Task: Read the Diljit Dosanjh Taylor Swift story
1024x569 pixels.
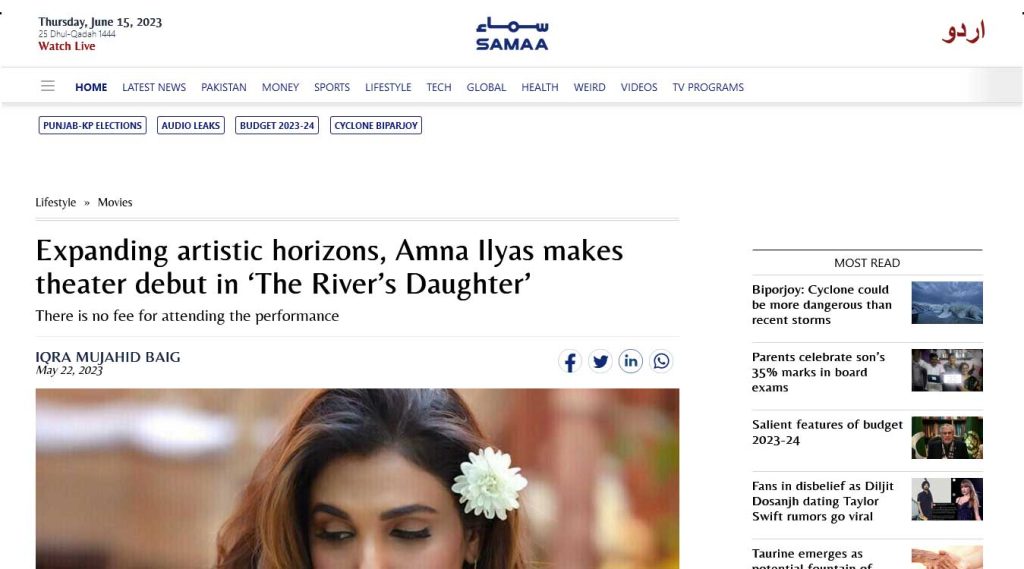Action: [823, 501]
